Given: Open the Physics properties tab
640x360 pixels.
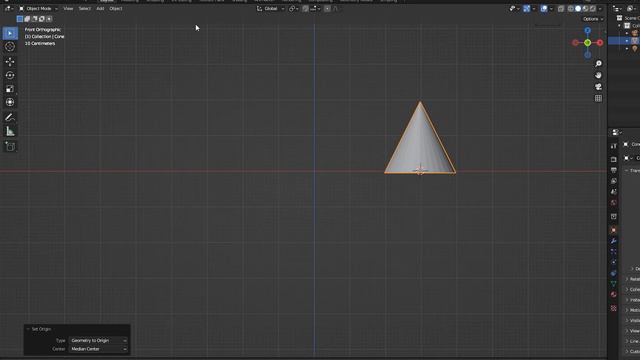Looking at the screenshot, I should pyautogui.click(x=613, y=262).
